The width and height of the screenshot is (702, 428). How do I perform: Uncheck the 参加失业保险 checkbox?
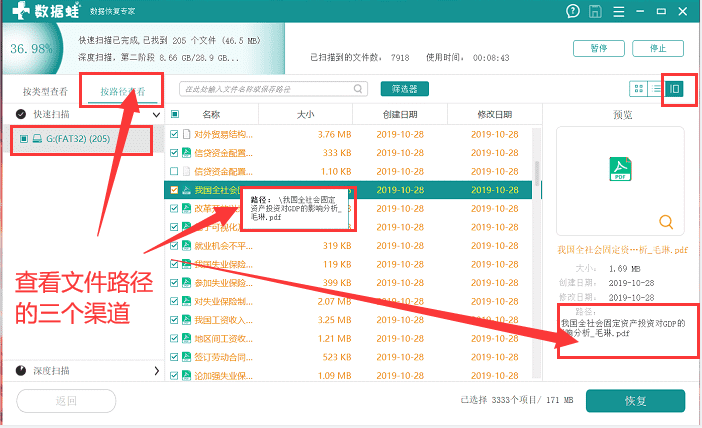174,282
